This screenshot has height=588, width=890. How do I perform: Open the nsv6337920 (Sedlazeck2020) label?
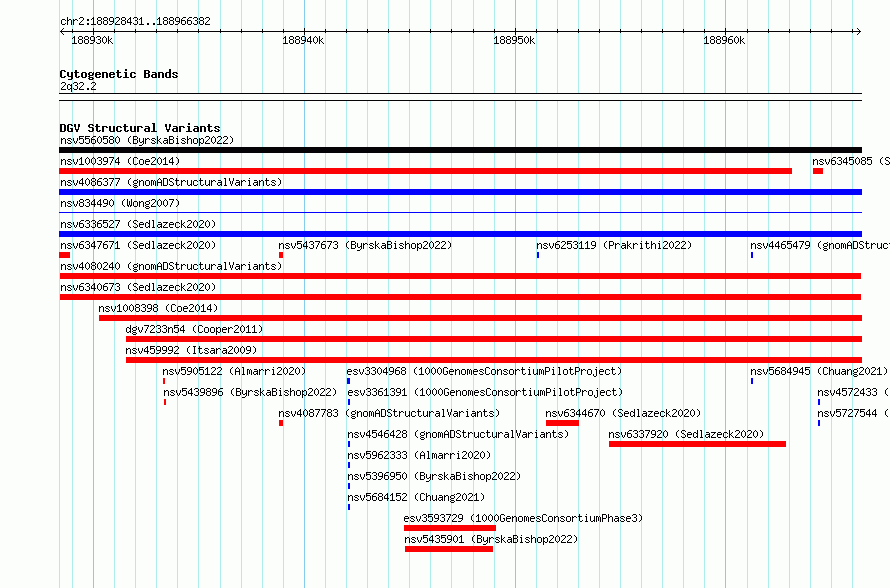pyautogui.click(x=686, y=434)
